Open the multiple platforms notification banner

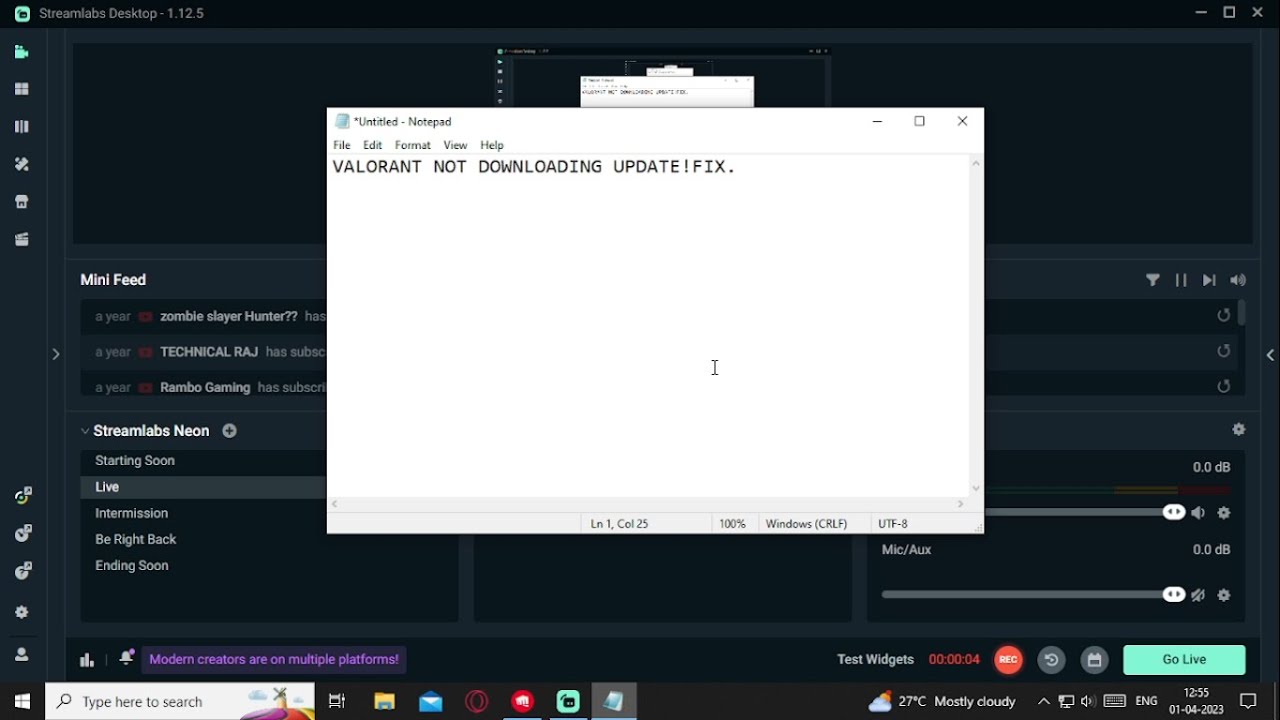[274, 660]
